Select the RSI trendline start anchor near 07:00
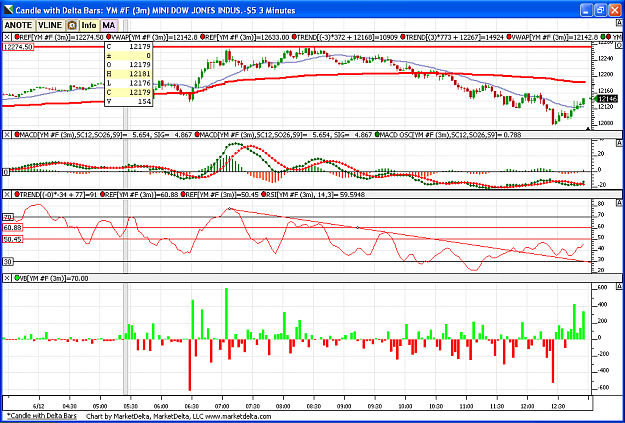625x423 pixels. [x=229, y=208]
